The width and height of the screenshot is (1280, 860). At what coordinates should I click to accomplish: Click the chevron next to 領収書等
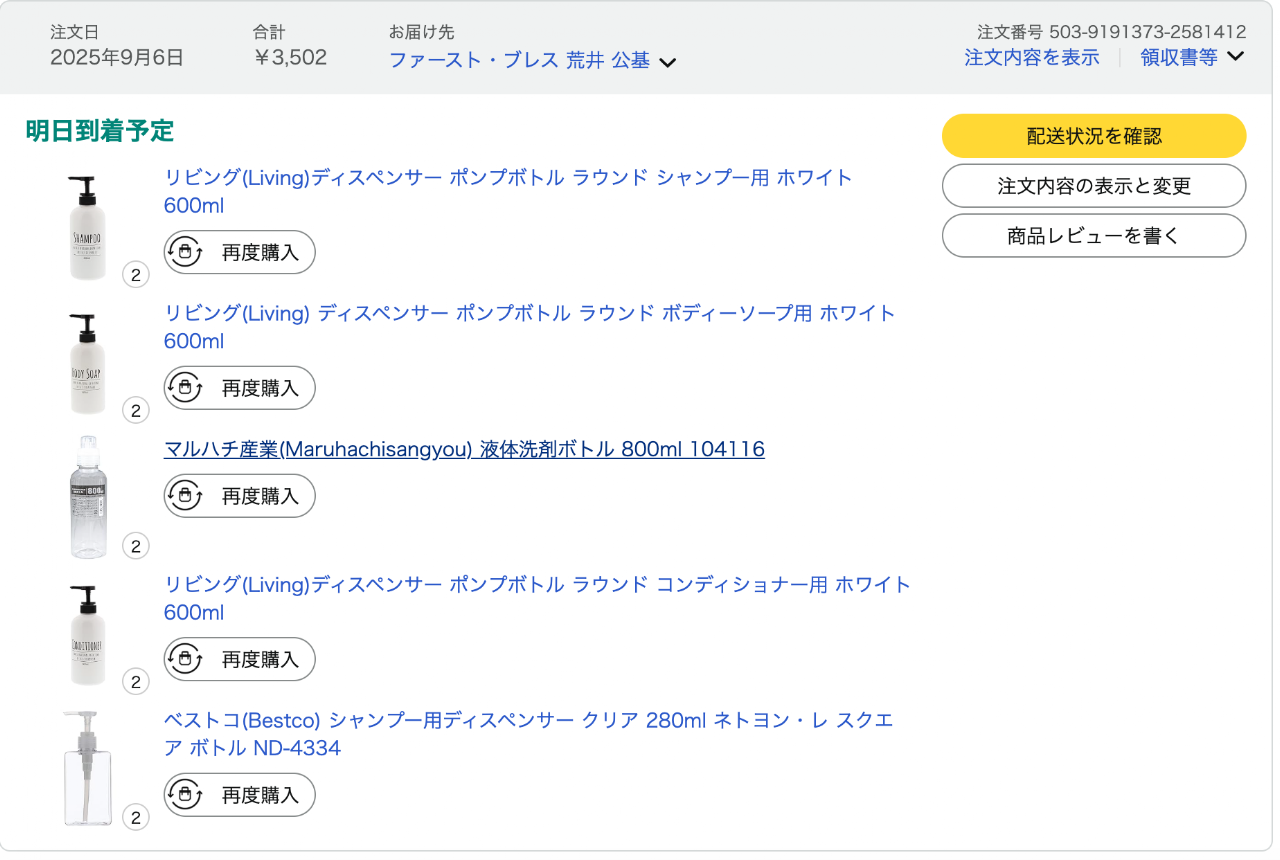tap(1235, 56)
